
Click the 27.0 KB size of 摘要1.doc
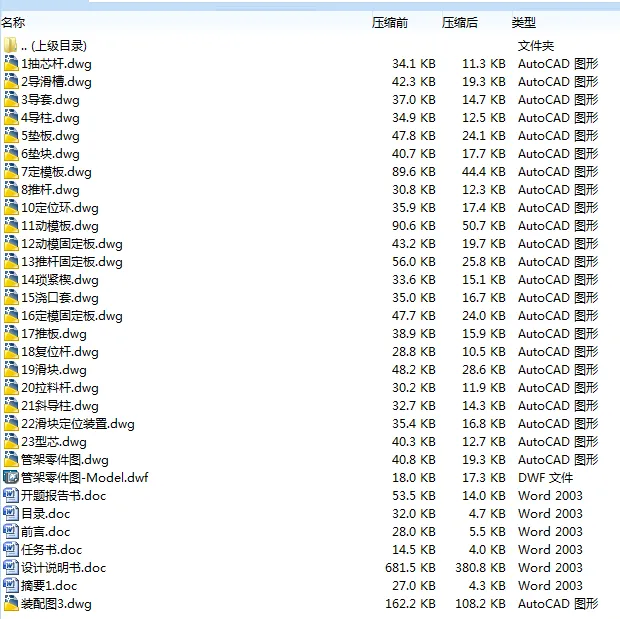414,586
